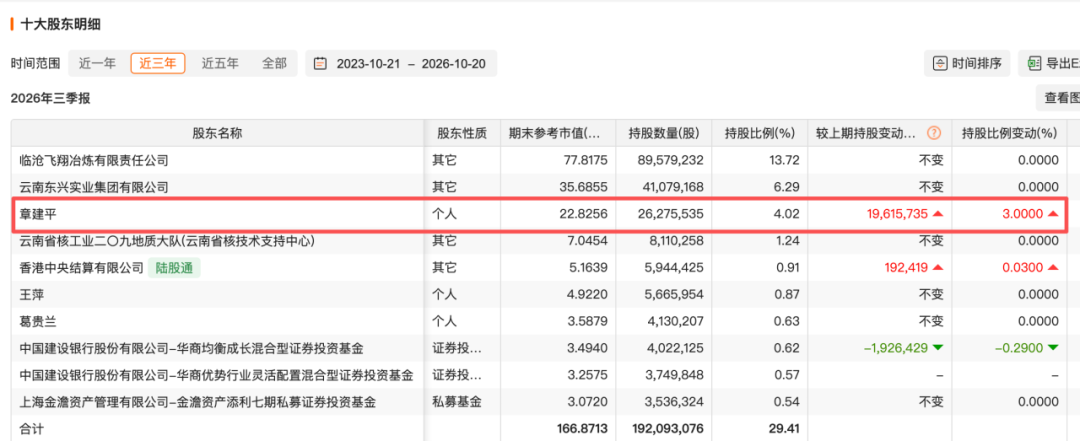
Task: Click the 十大股东明细 section title
Action: pyautogui.click(x=61, y=24)
